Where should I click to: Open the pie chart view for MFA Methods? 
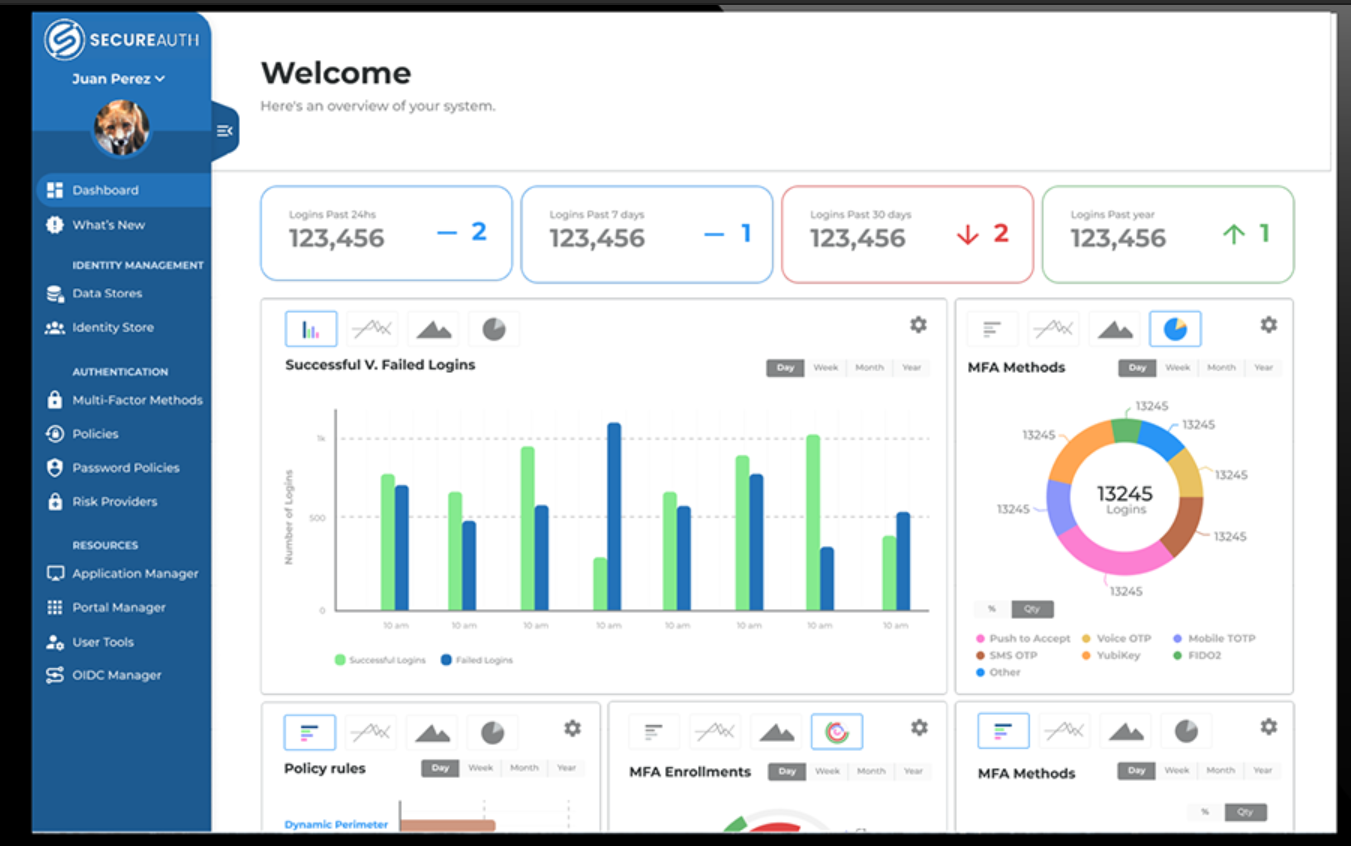coord(1175,328)
